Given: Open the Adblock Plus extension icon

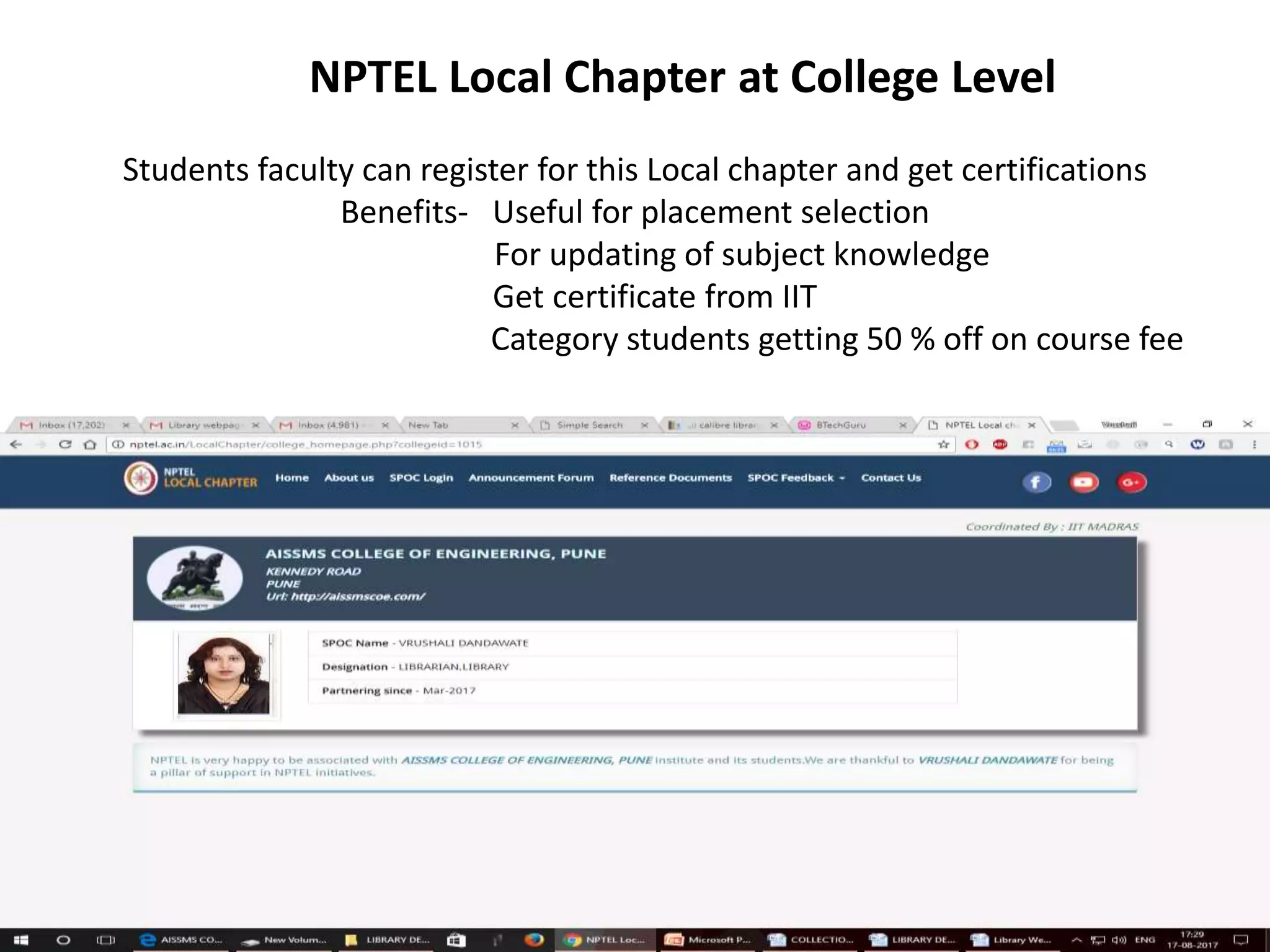Looking at the screenshot, I should coord(1000,444).
